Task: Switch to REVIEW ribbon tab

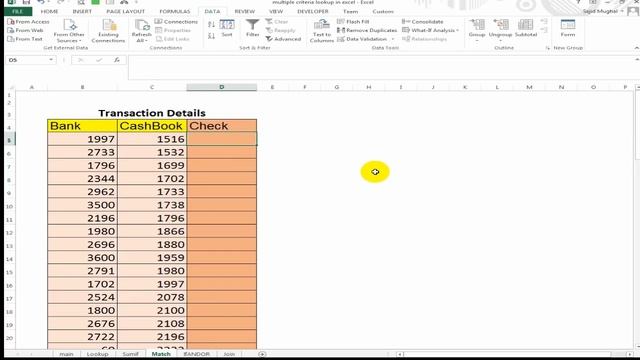Action: [x=244, y=11]
